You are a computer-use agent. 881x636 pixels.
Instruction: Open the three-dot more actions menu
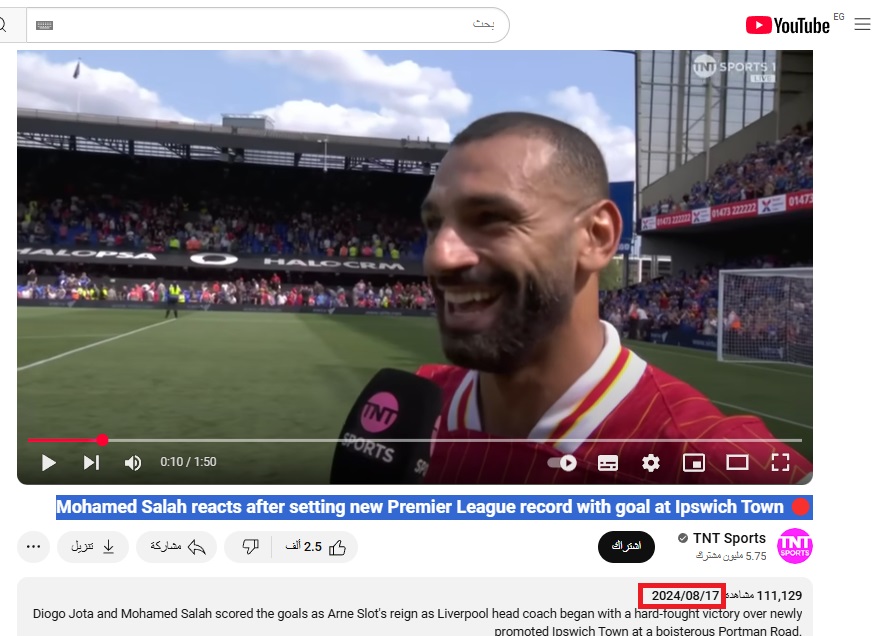pos(34,547)
